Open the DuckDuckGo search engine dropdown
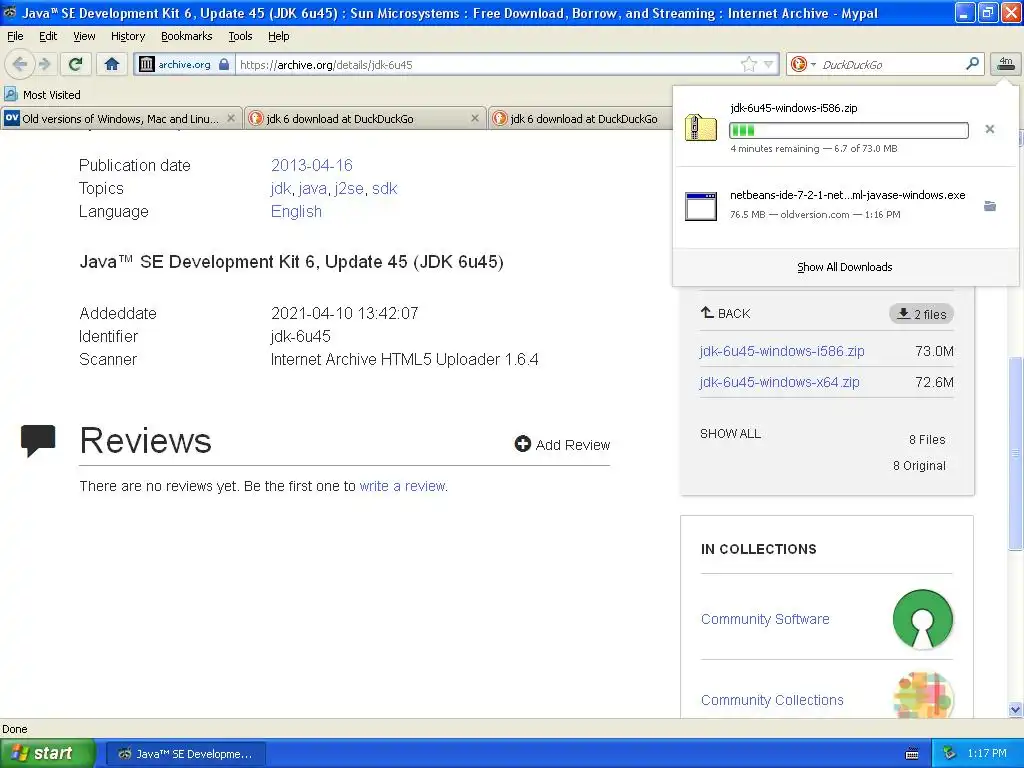The width and height of the screenshot is (1024, 768). (x=803, y=64)
